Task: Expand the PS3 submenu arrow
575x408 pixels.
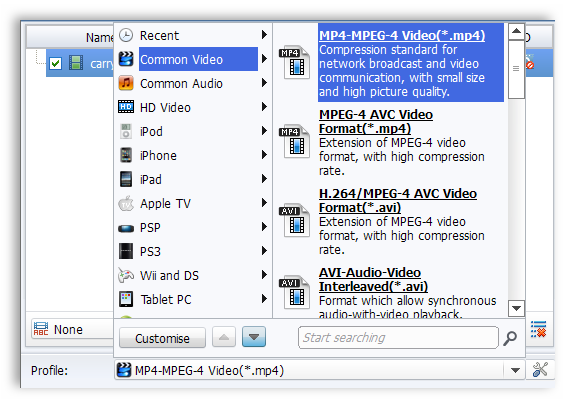Action: pyautogui.click(x=264, y=251)
